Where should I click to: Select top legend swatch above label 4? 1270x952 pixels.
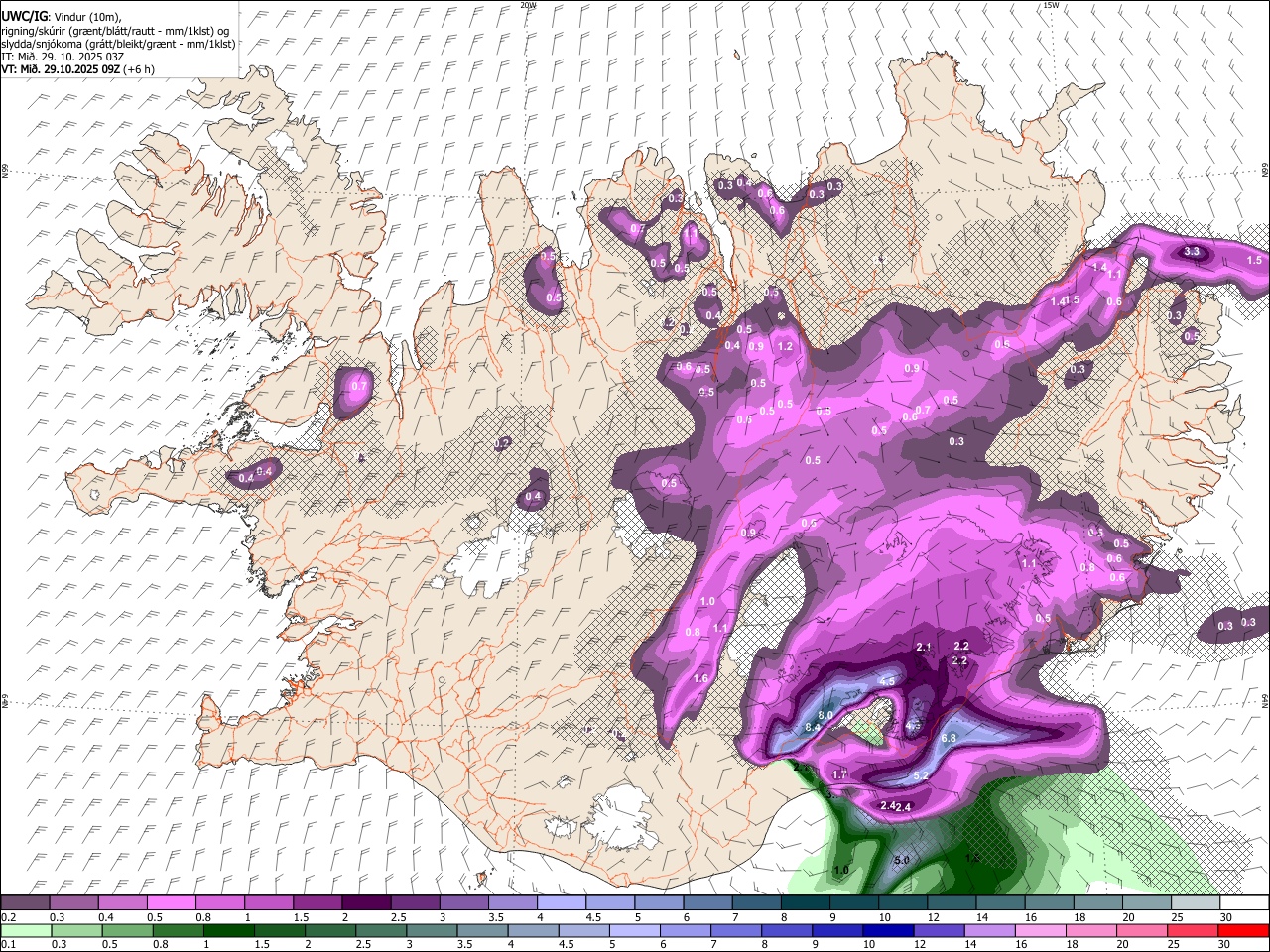pos(561,903)
